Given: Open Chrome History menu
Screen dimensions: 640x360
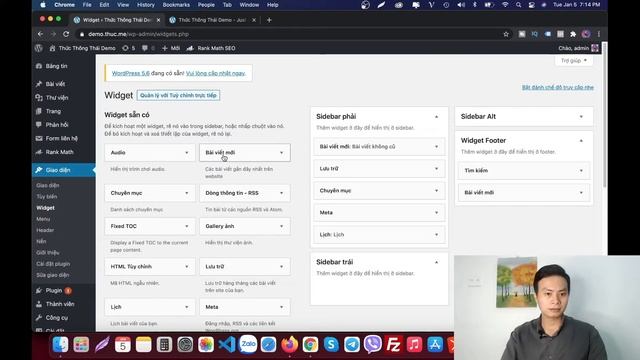Looking at the screenshot, I should [x=146, y=5].
